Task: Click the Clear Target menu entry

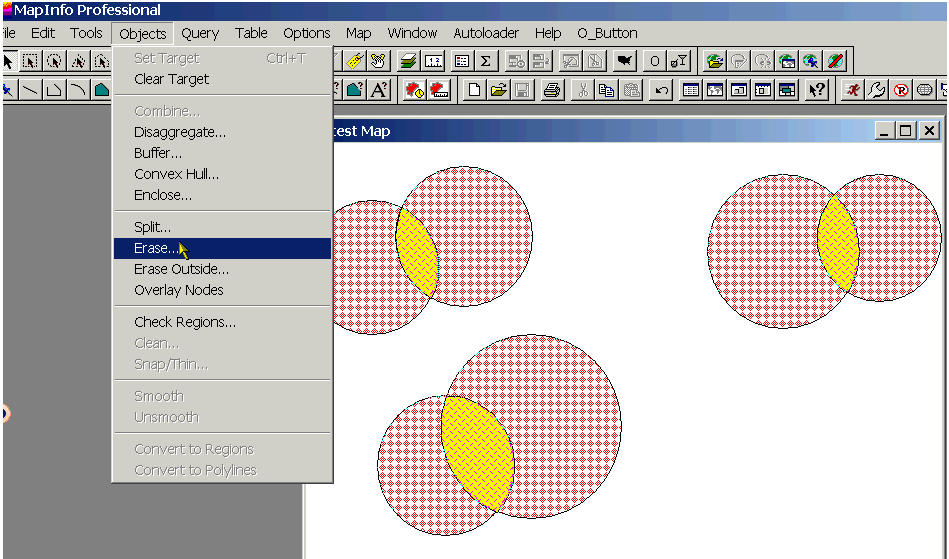Action: coord(171,79)
